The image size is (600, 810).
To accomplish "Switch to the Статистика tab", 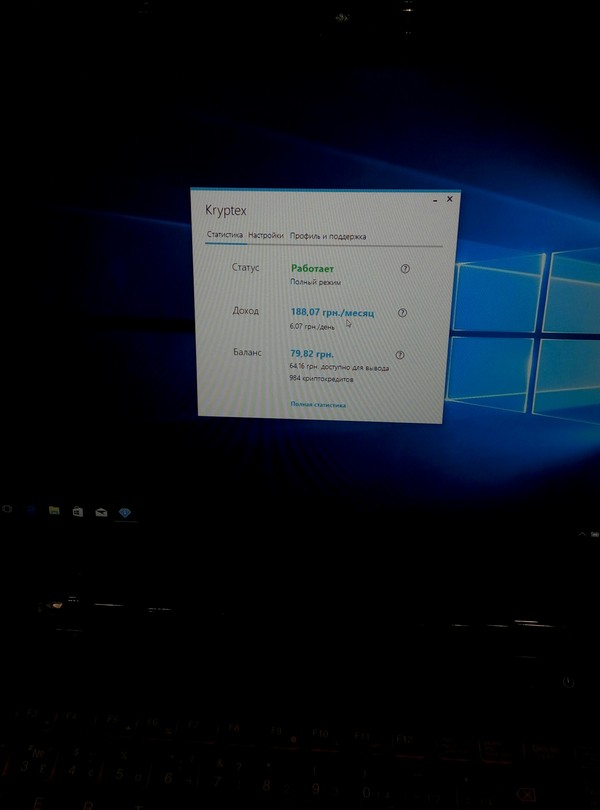I will [x=225, y=236].
